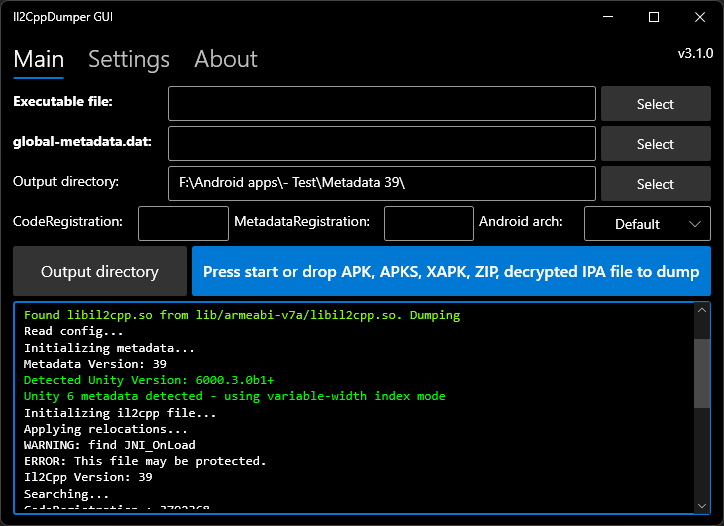
Task: Click the 'Metadata Version: 39' log line
Action: coord(95,364)
